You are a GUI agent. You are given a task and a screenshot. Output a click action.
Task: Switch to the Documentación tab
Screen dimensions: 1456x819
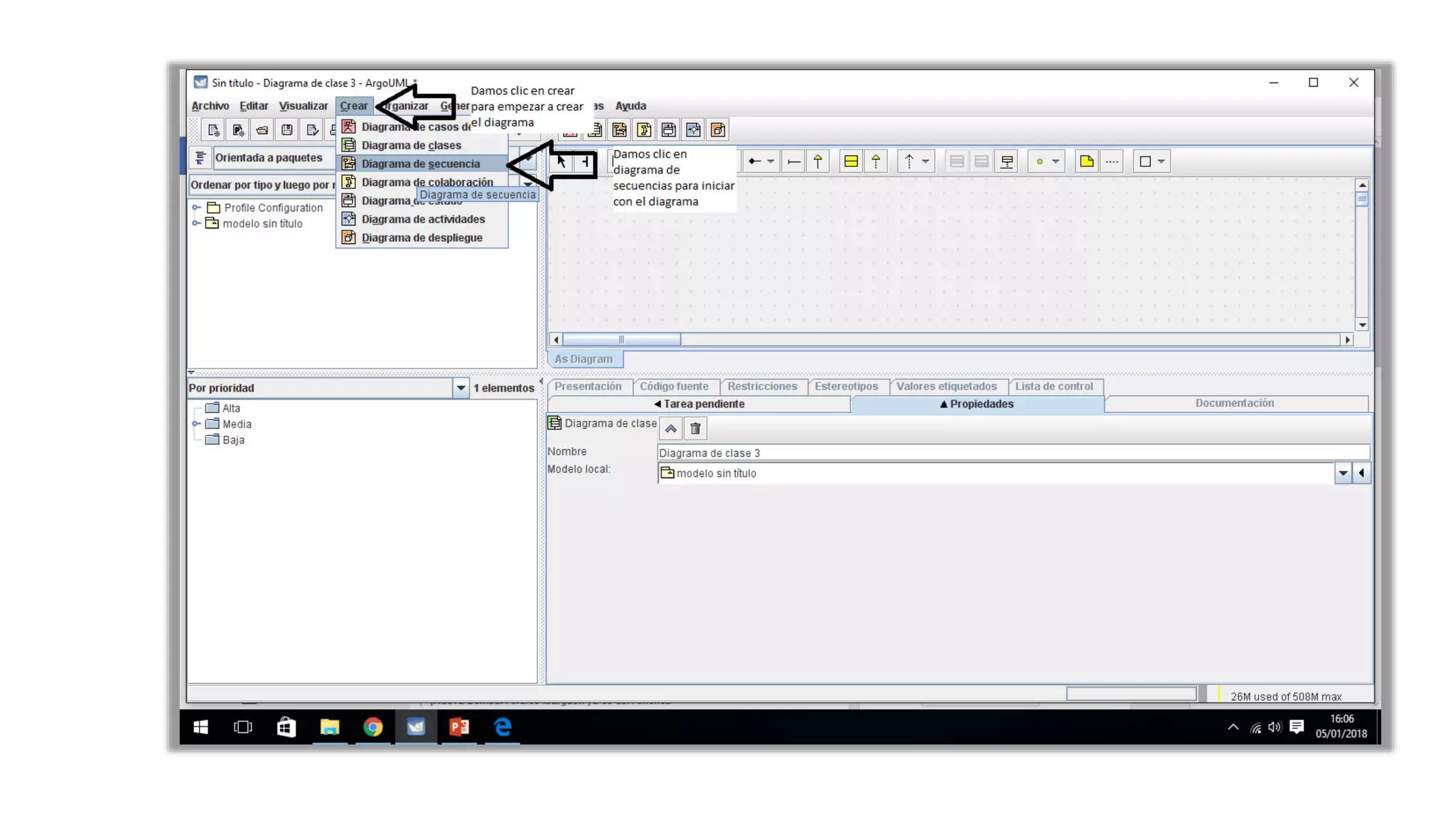click(1234, 403)
